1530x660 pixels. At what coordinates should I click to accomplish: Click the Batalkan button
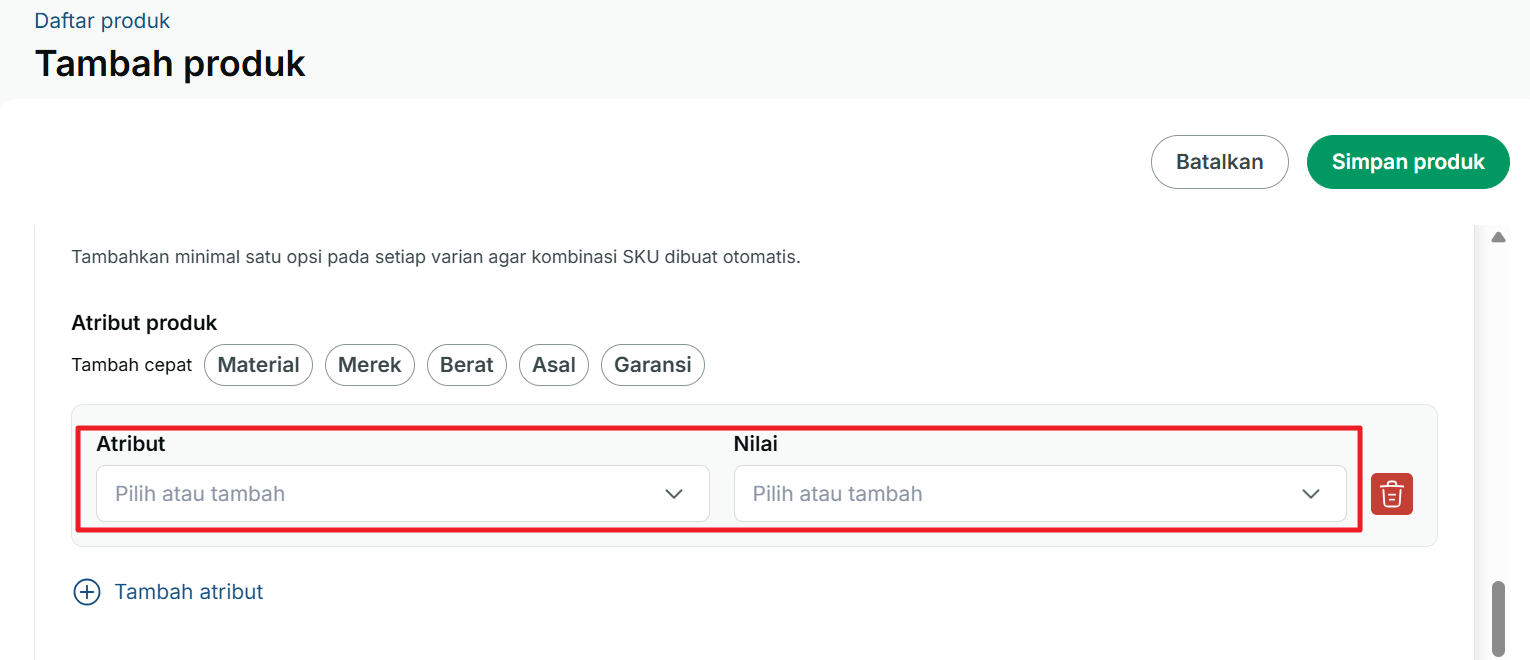click(1220, 162)
